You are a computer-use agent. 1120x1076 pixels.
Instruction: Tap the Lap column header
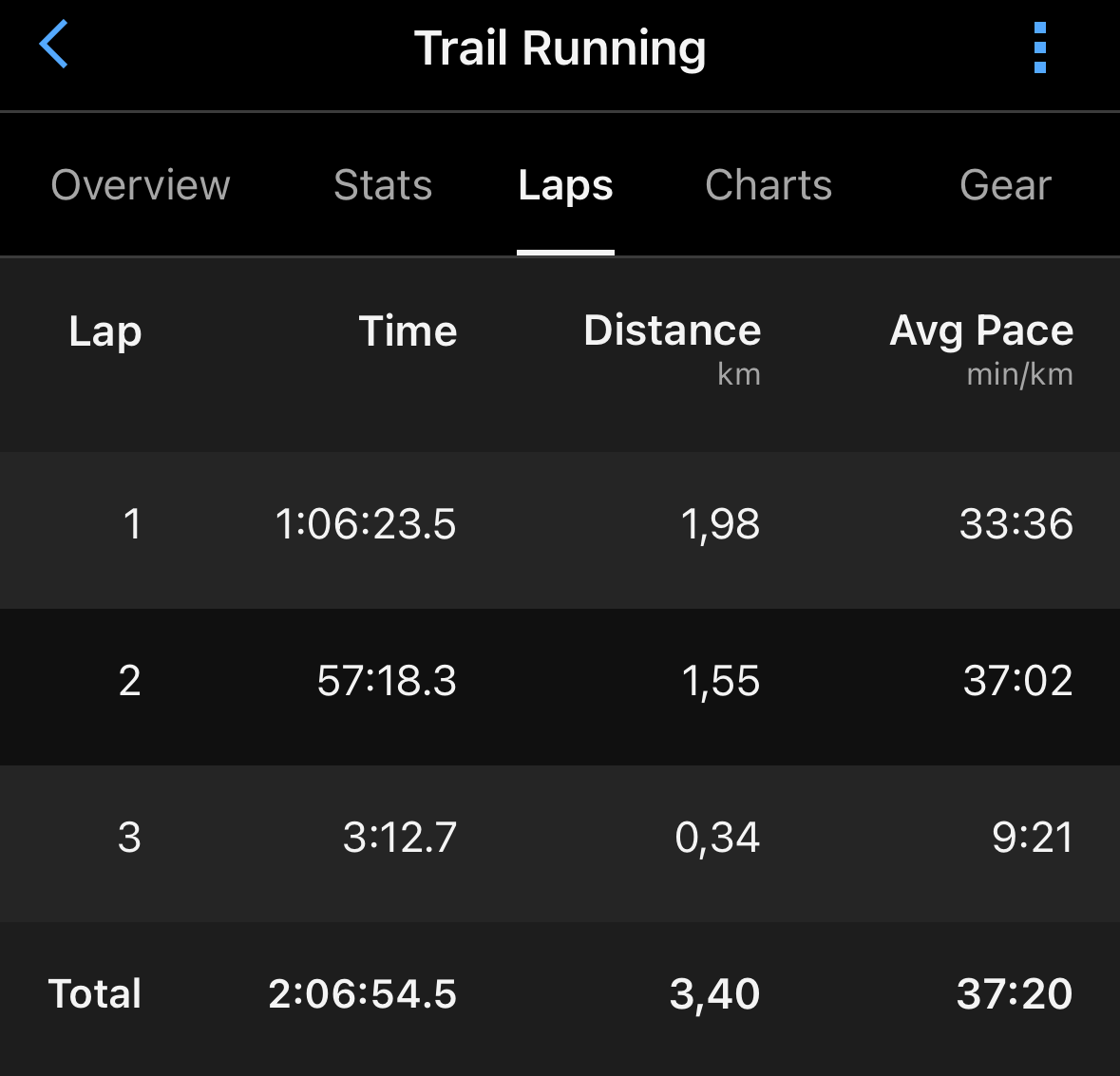[x=105, y=332]
